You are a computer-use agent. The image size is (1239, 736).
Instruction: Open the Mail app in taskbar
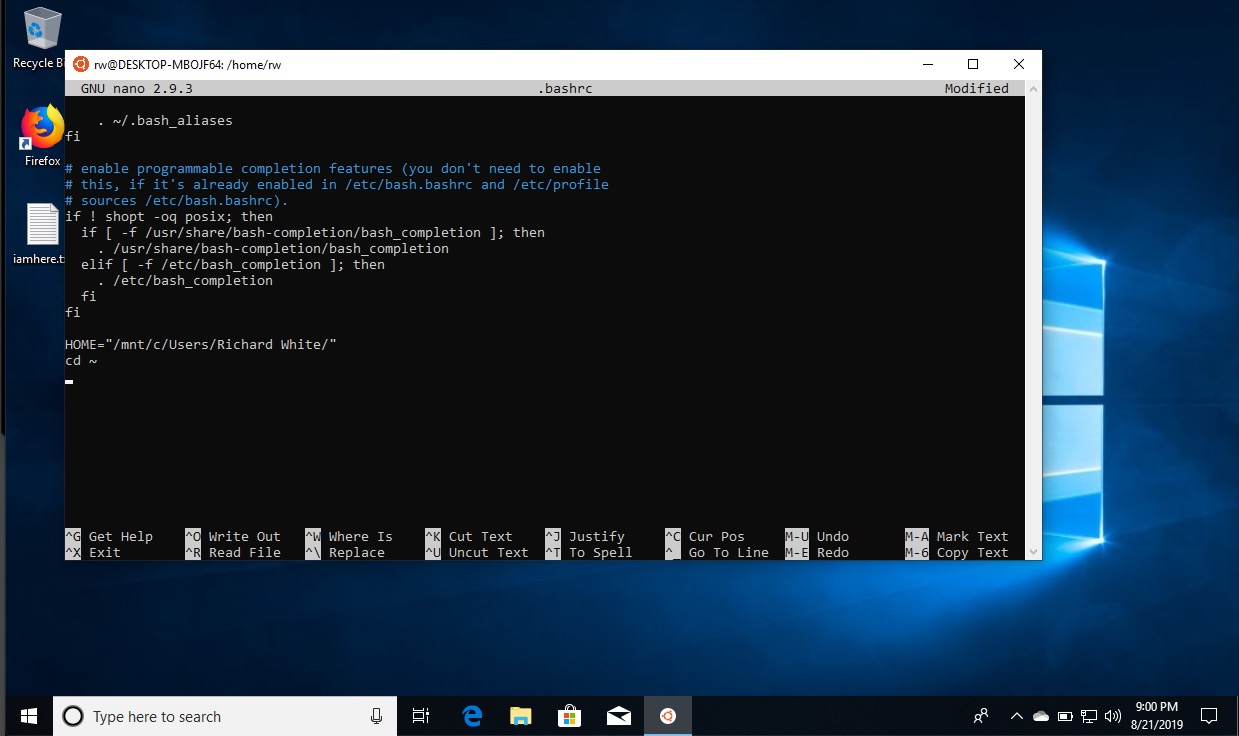619,716
